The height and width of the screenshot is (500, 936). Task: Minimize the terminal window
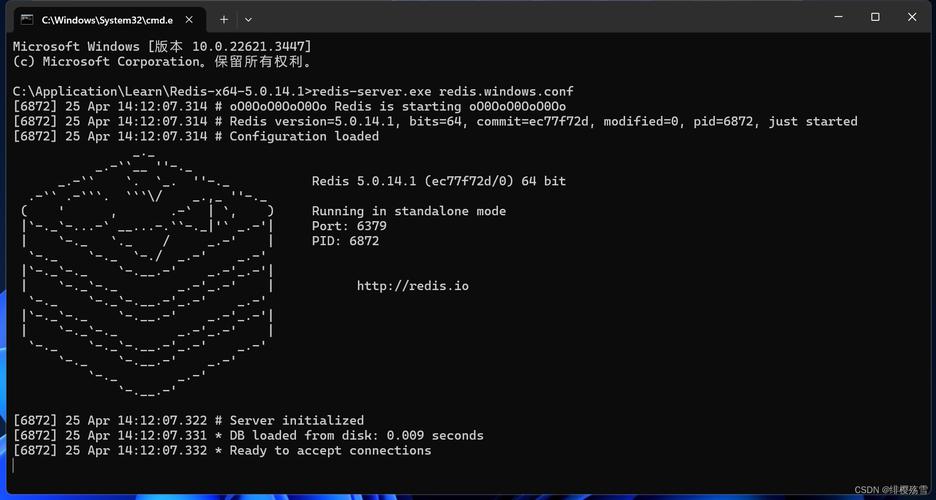click(x=838, y=17)
